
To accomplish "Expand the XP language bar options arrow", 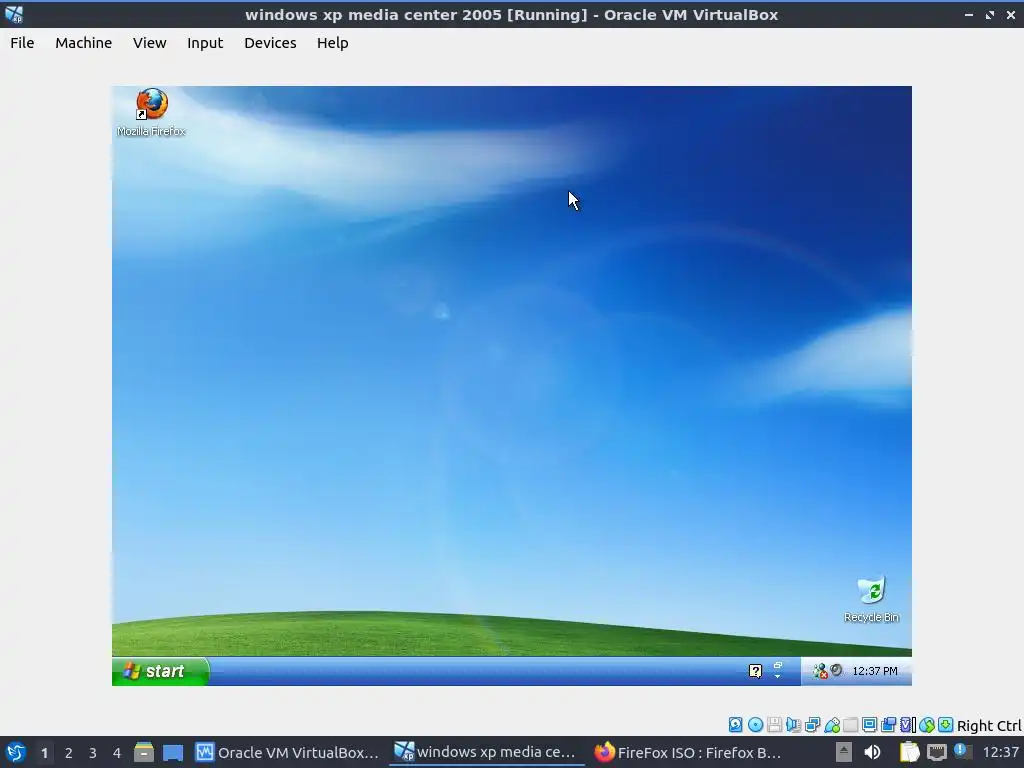I will [x=778, y=677].
